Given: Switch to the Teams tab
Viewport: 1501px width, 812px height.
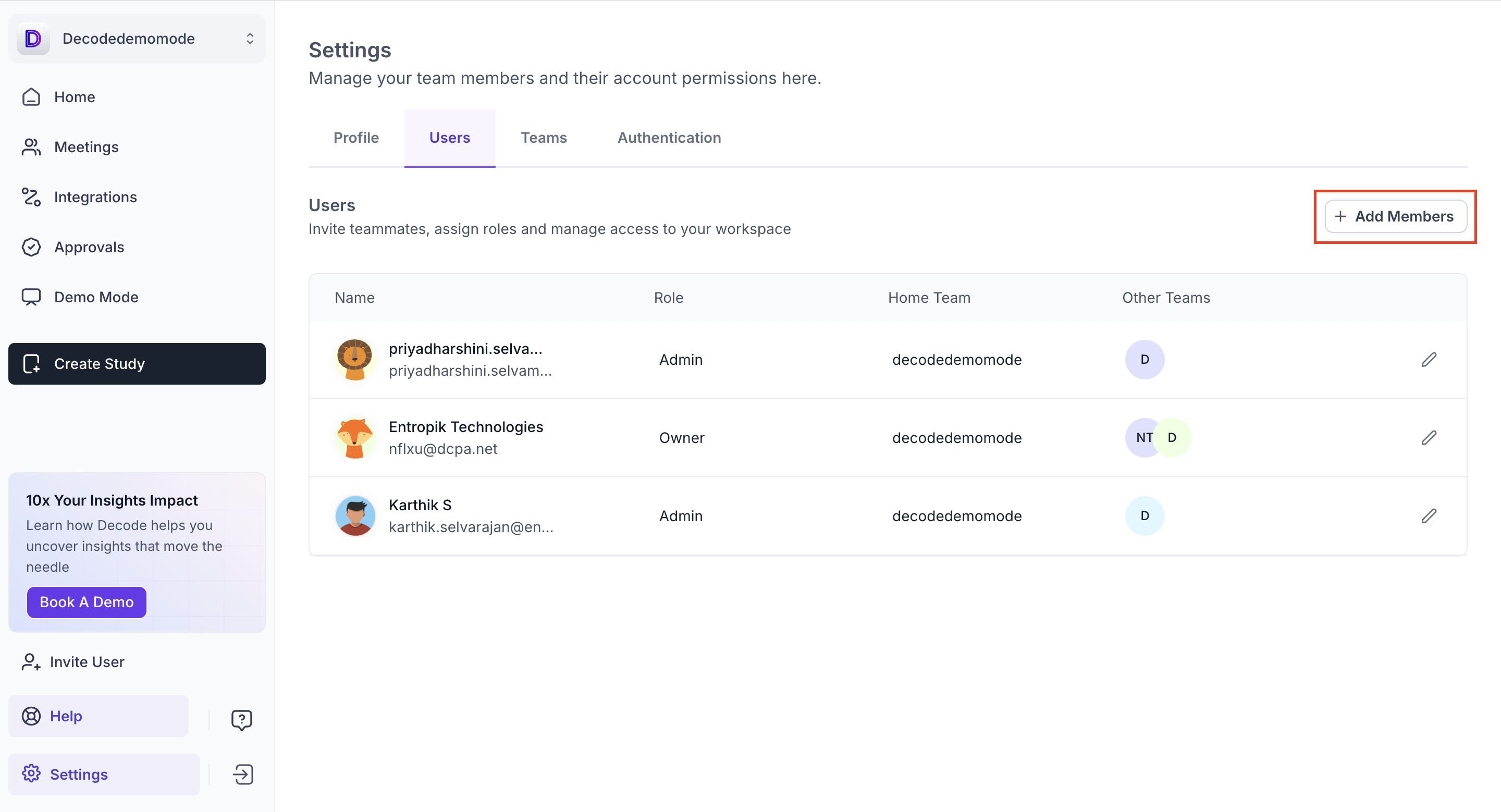Looking at the screenshot, I should pos(543,138).
